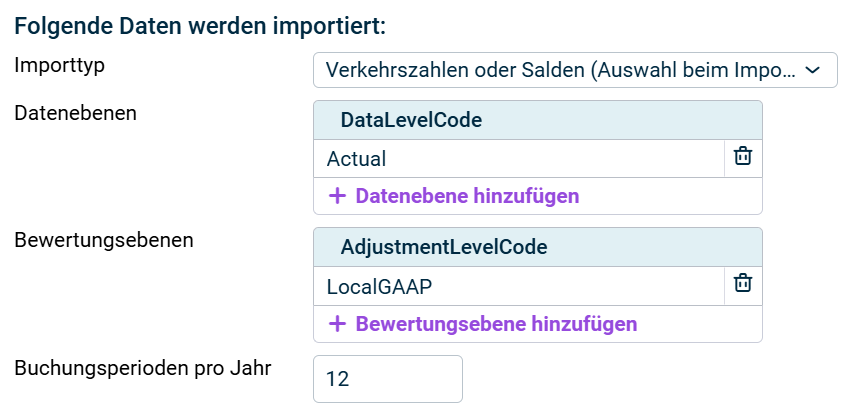This screenshot has width=858, height=413.
Task: Click the AdjustmentLevelCode column header
Action: click(444, 247)
